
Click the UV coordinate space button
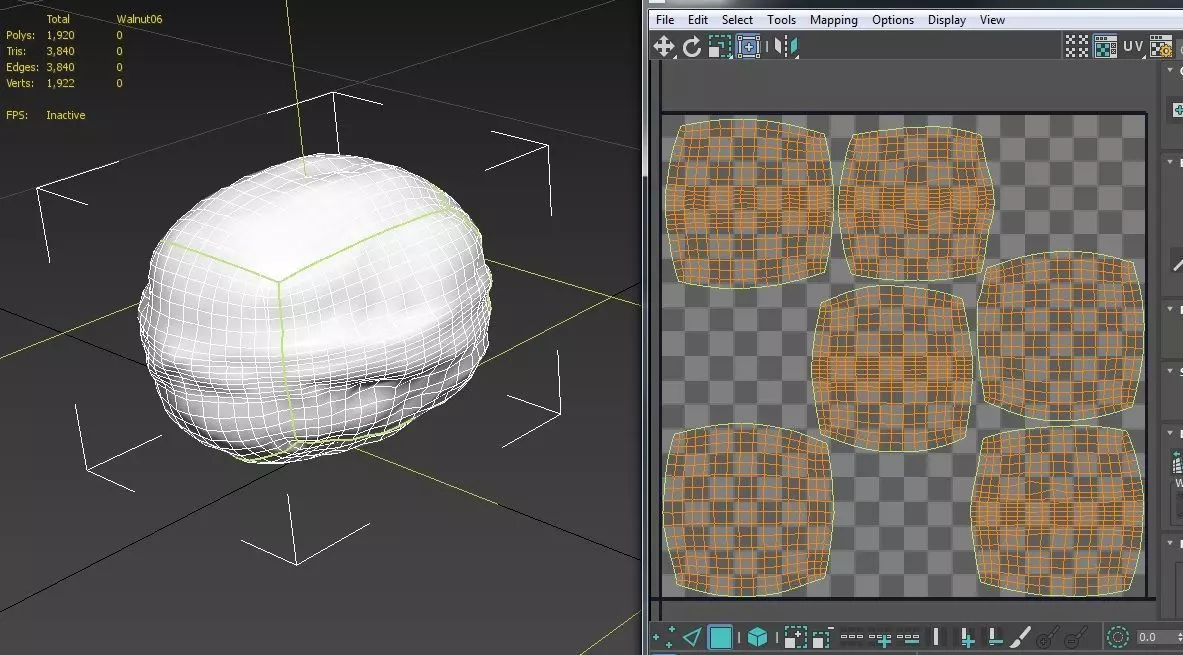coord(1133,47)
